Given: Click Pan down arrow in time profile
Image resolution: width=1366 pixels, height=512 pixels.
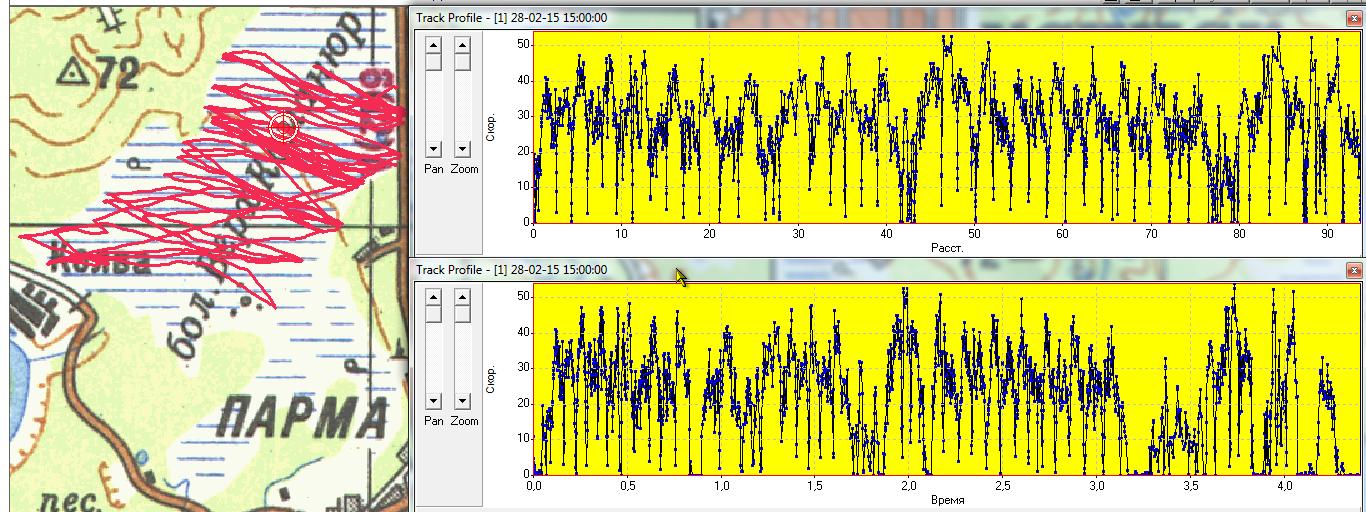Looking at the screenshot, I should (x=433, y=401).
